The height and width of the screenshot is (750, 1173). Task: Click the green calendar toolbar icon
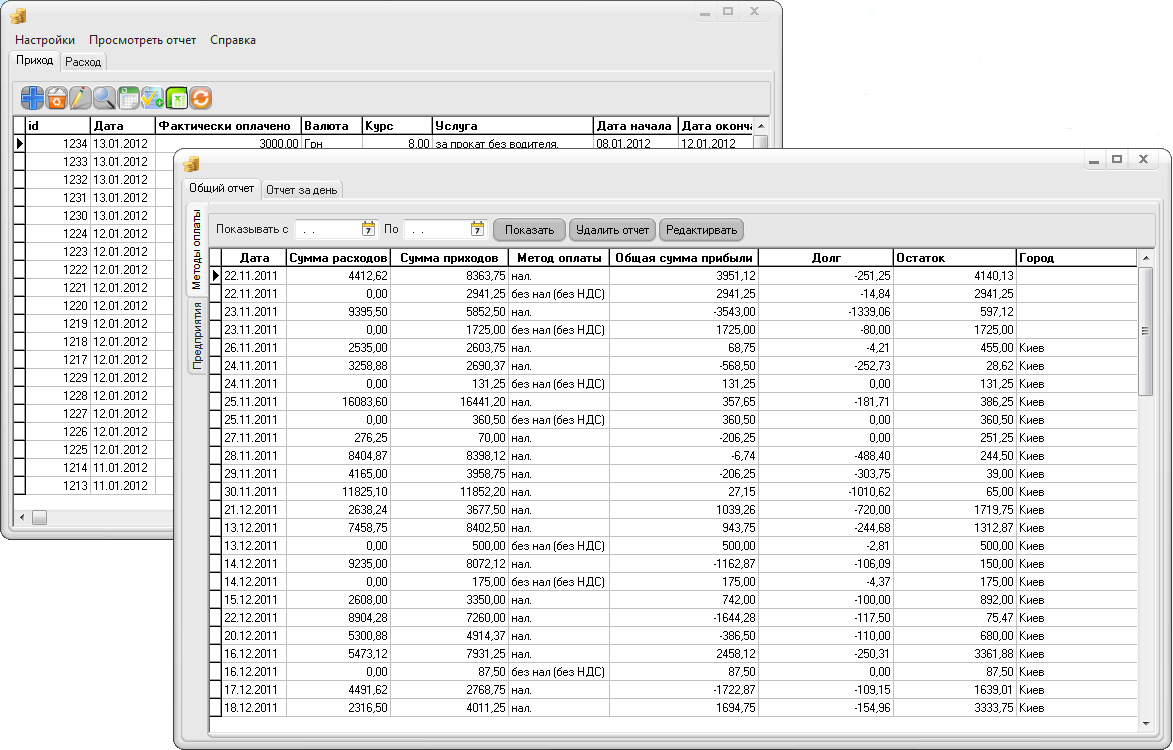click(x=129, y=98)
